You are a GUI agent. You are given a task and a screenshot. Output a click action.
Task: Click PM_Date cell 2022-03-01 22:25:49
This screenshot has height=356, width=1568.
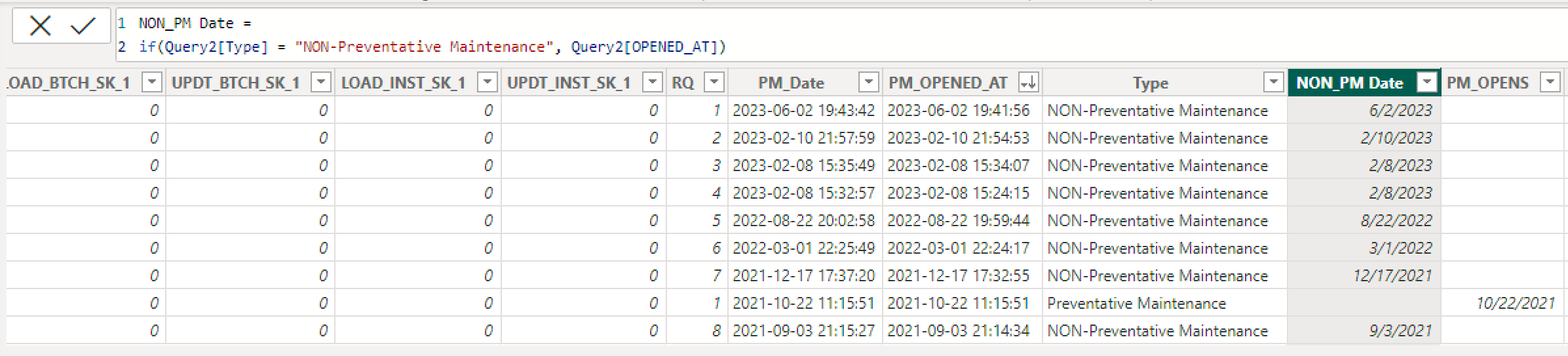click(x=805, y=248)
